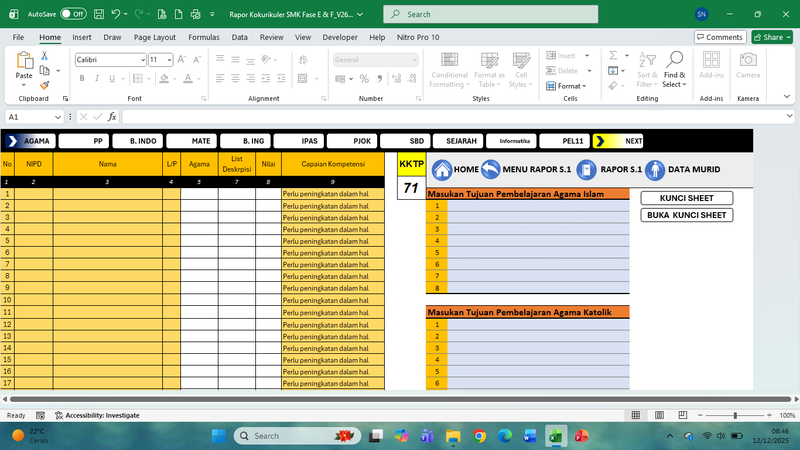Open DATA MURID person icon
800x450 pixels.
[x=655, y=169]
